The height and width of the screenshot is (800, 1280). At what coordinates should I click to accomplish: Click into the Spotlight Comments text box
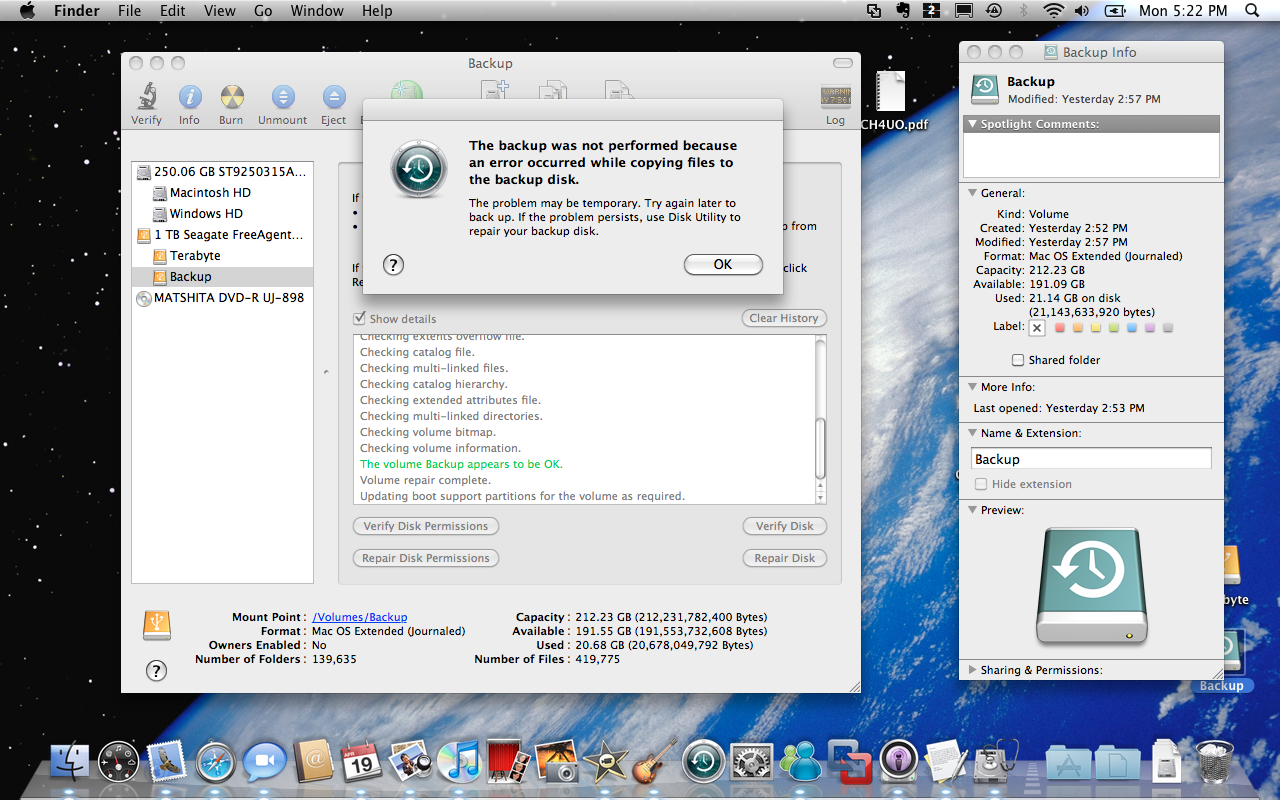coord(1091,156)
